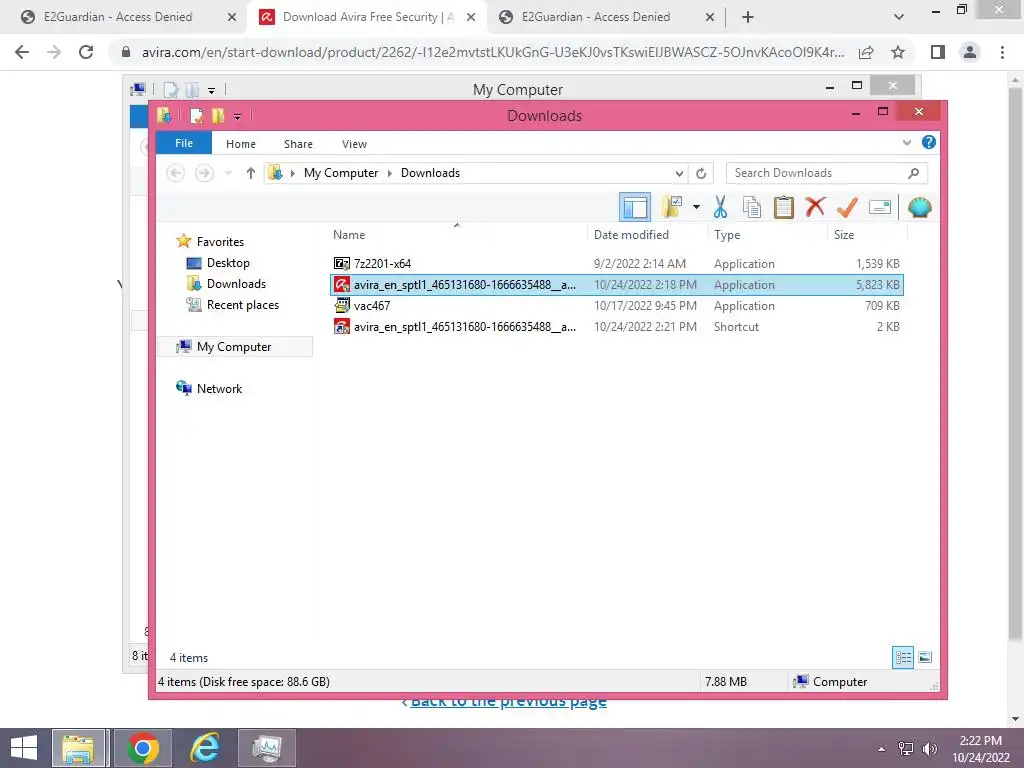Click the search magnifier icon
Viewport: 1024px width, 768px height.
coord(914,173)
